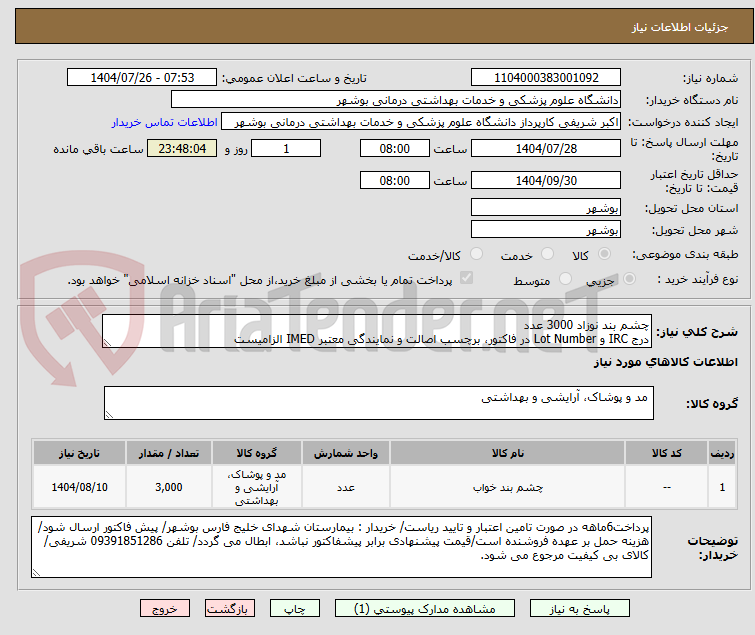
Task: Click the نام کالا column header
Action: (508, 453)
